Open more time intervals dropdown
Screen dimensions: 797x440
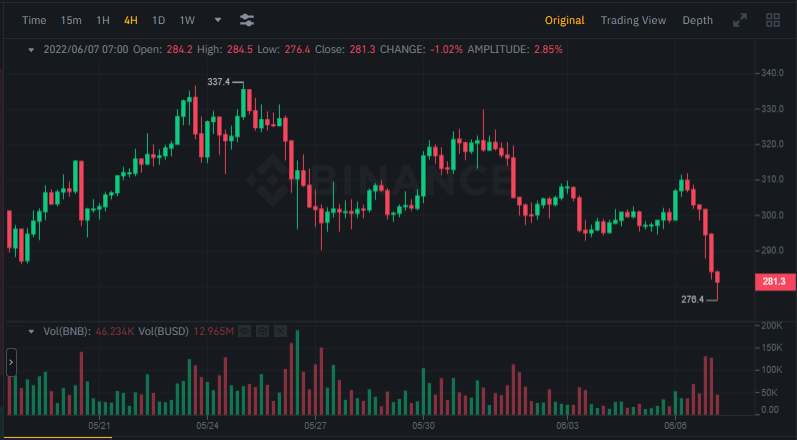(218, 19)
